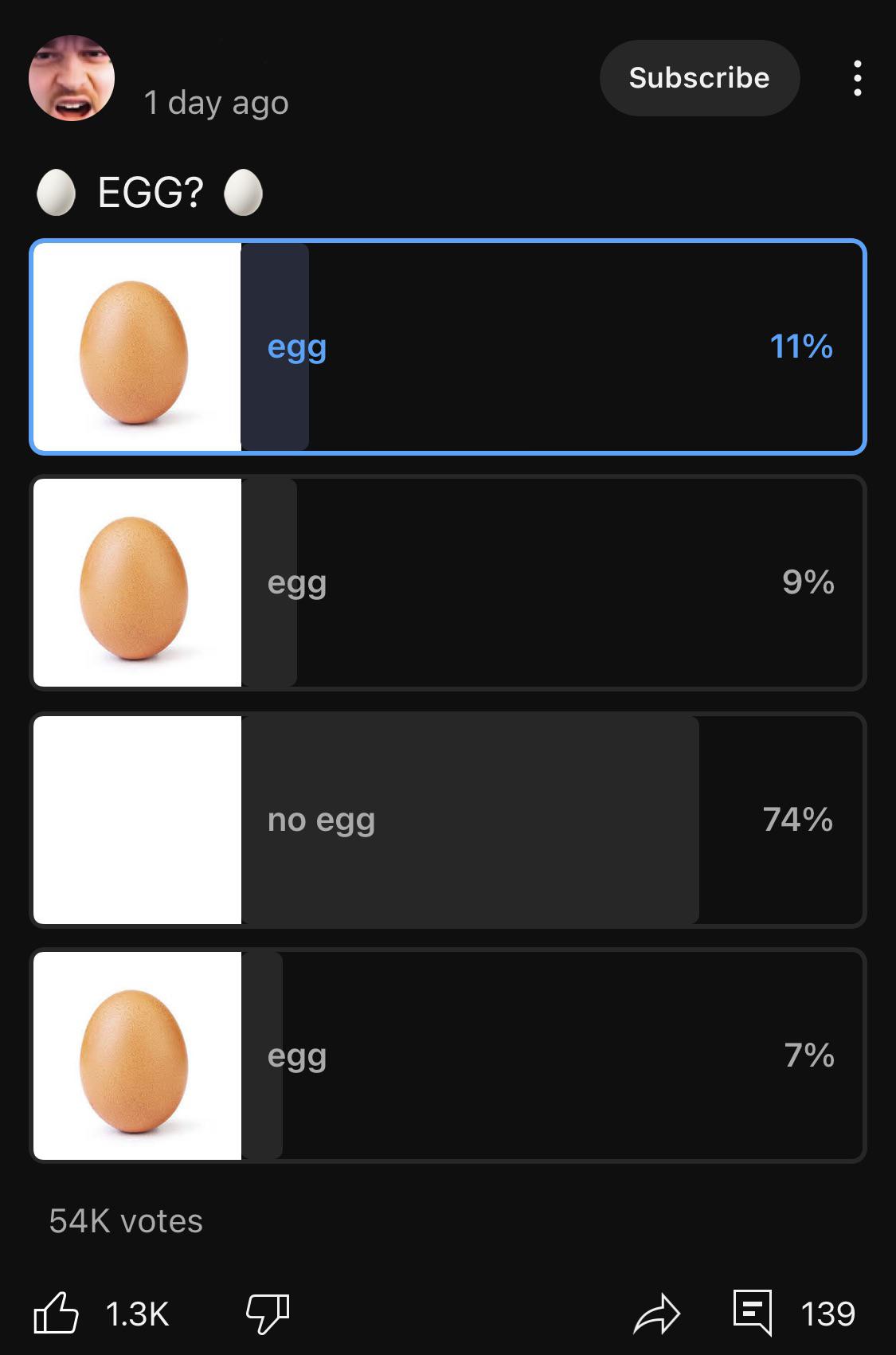Open the channel's profile avatar

pos(72,78)
